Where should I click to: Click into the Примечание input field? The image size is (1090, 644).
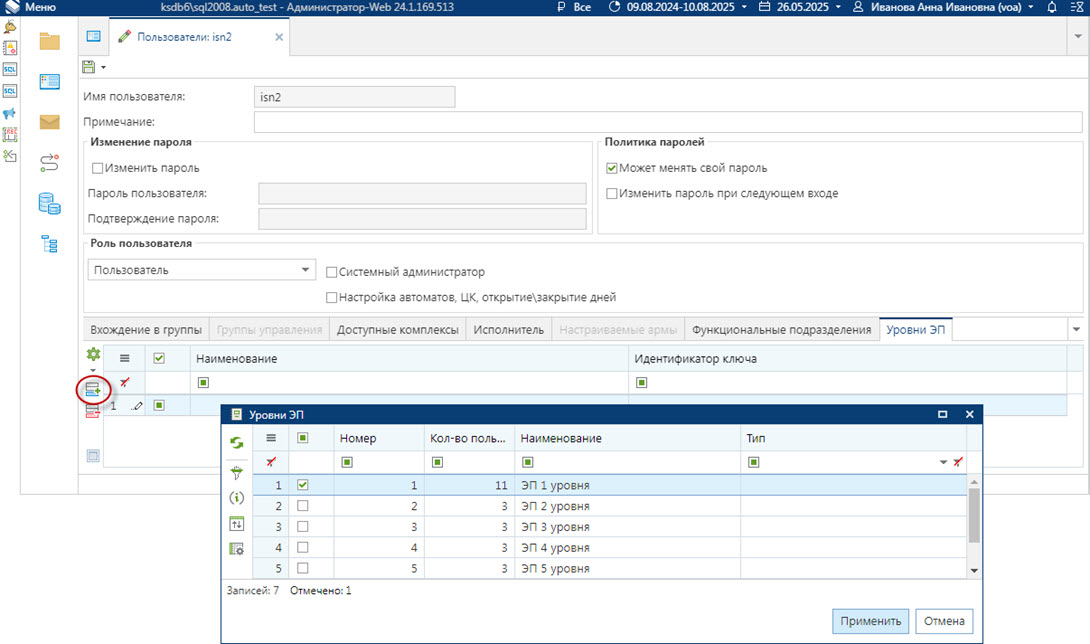click(x=668, y=122)
